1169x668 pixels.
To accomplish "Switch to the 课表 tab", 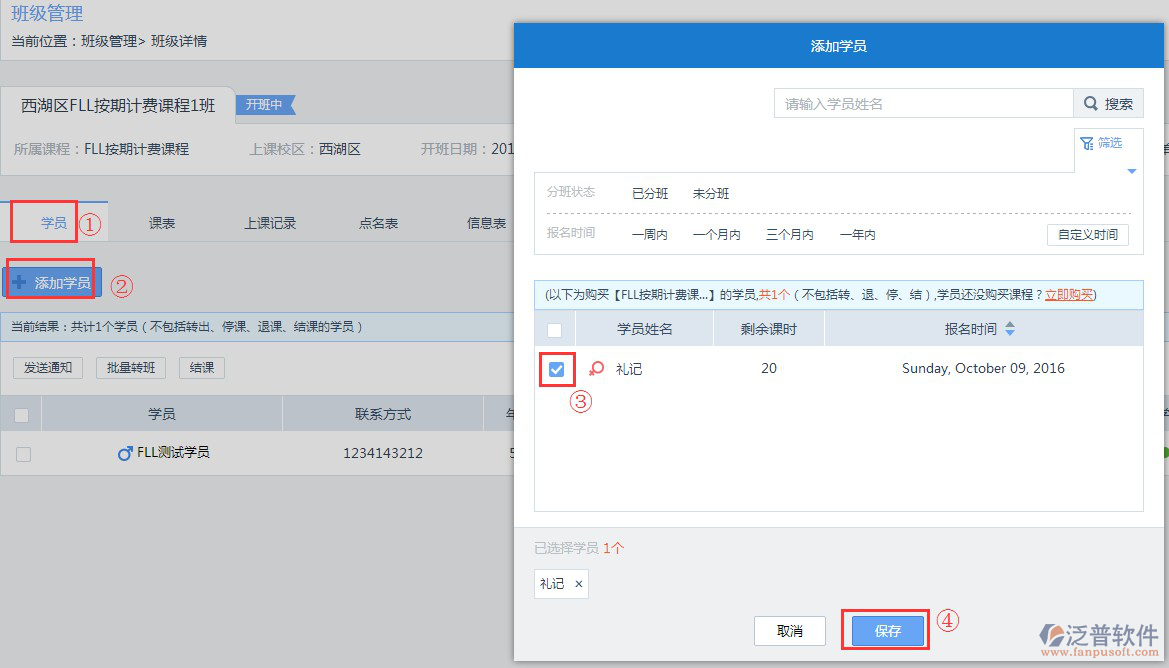I will (160, 222).
